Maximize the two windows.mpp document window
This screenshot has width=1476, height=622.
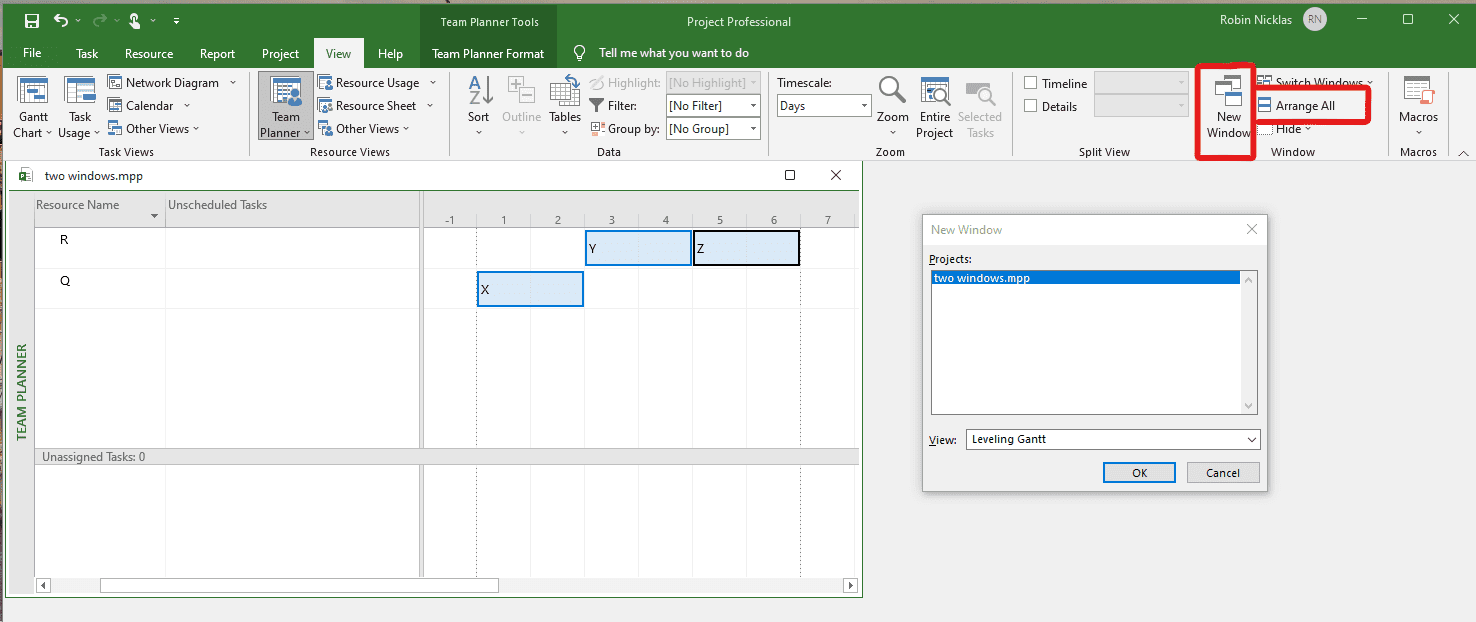point(790,175)
